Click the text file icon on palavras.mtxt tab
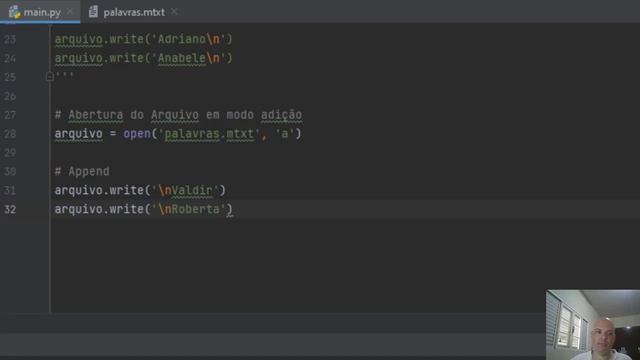640x360 pixels. coord(93,12)
